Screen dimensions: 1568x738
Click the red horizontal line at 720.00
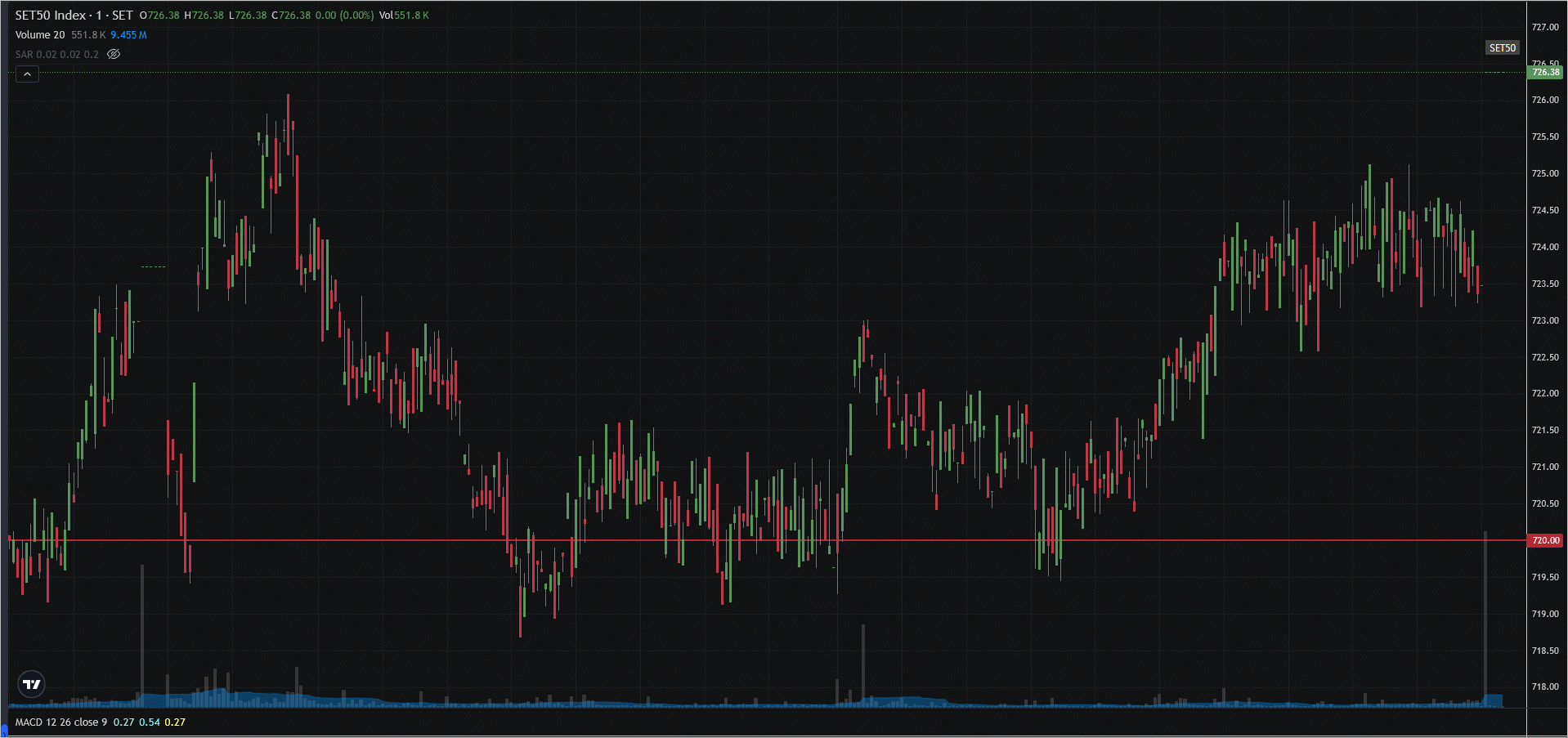click(x=767, y=540)
